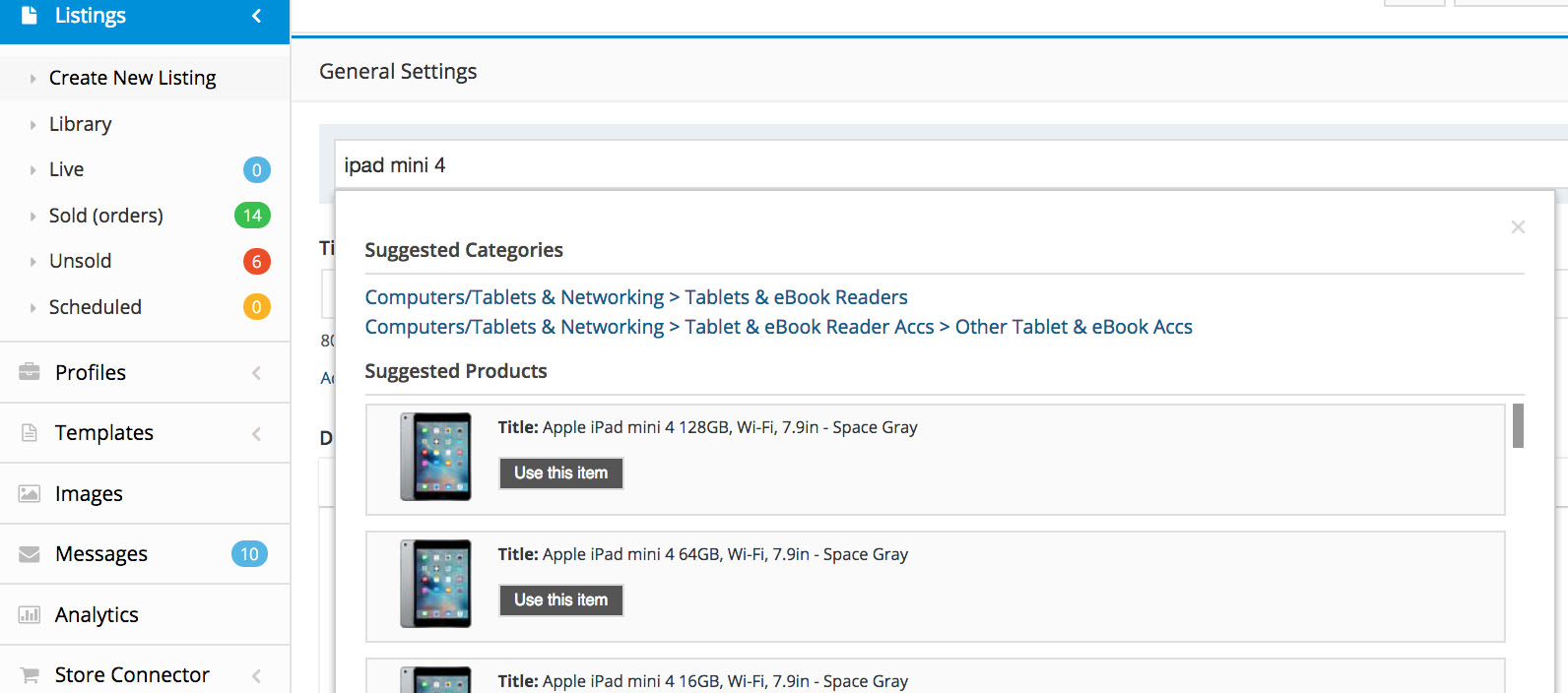The image size is (1568, 693).
Task: Open the Images section
Action: 89,494
